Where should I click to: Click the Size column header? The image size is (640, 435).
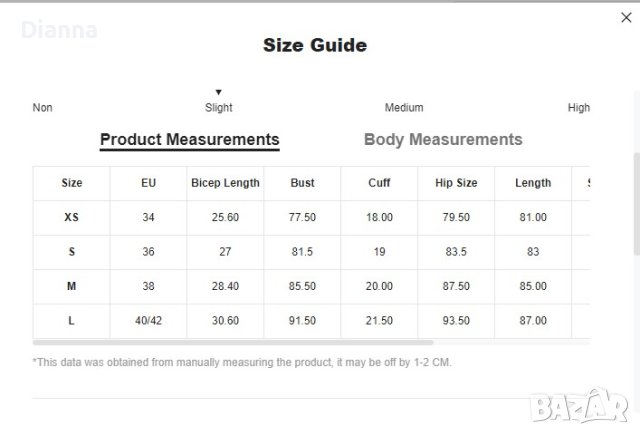(72, 183)
